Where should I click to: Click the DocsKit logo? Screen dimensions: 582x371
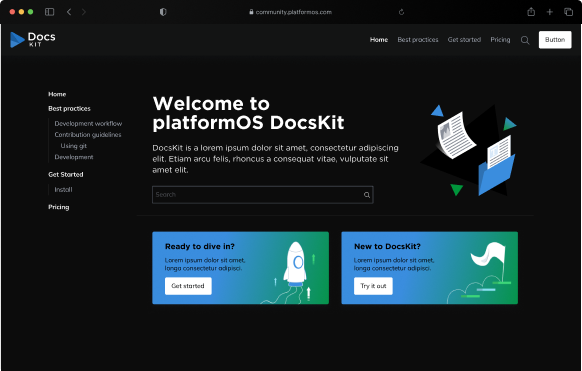pos(33,39)
